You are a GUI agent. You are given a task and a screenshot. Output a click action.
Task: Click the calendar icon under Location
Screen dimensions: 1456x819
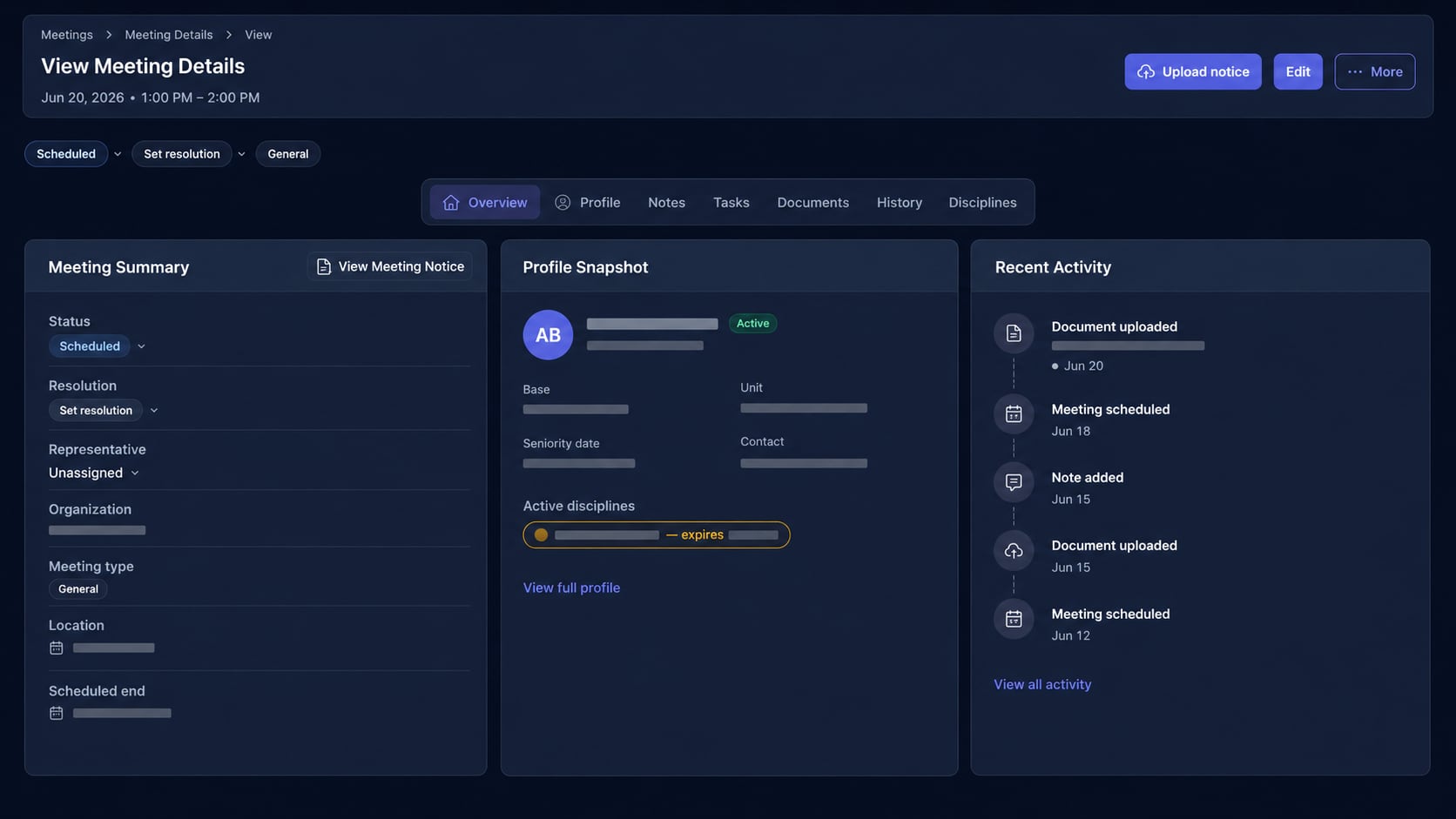[57, 648]
